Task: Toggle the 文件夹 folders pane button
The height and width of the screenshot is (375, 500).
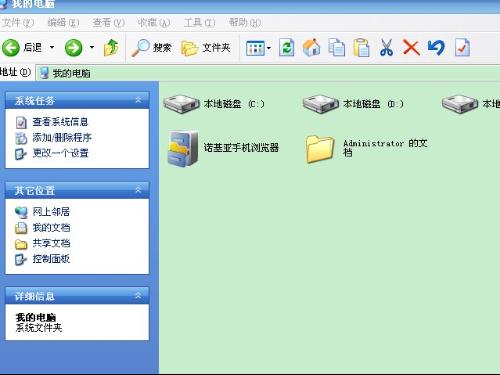Action: [x=206, y=48]
